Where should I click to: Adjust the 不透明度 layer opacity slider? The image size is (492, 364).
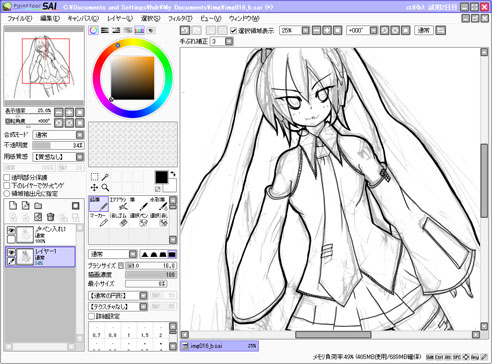[x=58, y=145]
